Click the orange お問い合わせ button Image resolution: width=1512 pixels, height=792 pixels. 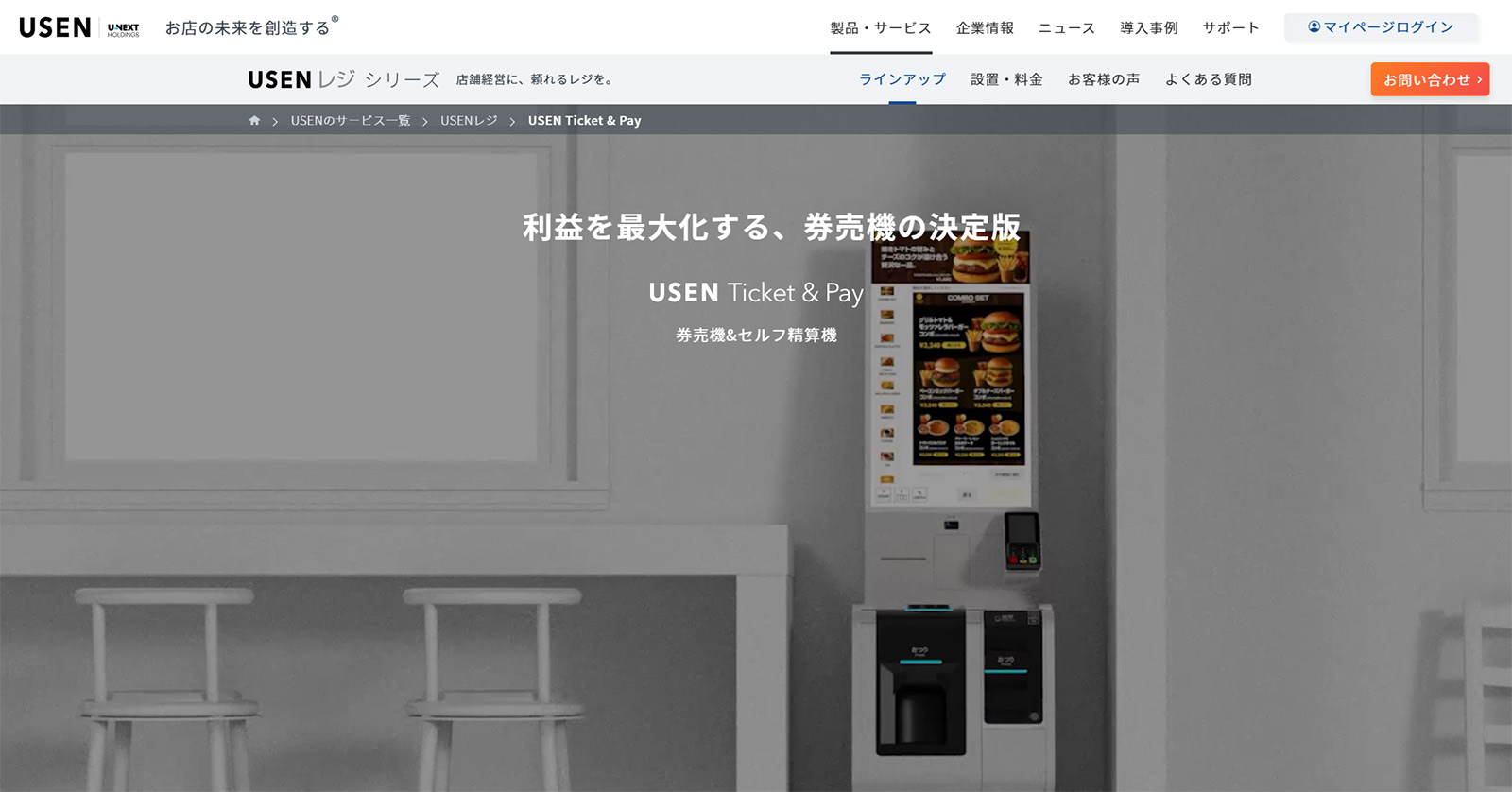click(x=1430, y=79)
